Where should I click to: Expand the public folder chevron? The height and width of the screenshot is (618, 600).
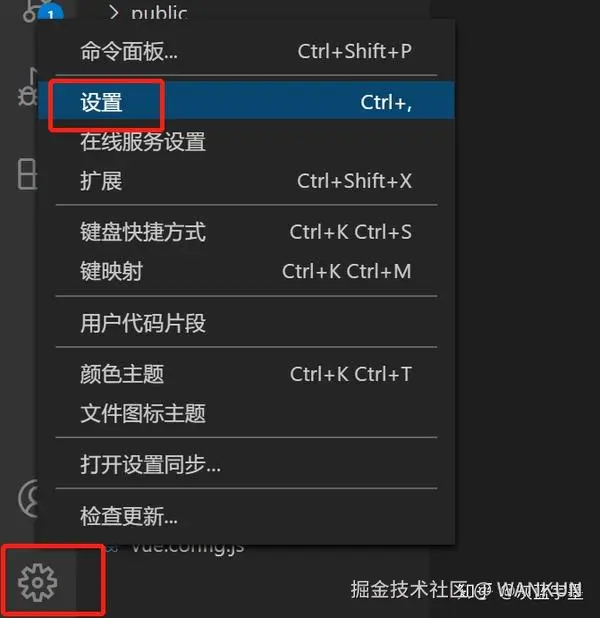(x=114, y=13)
